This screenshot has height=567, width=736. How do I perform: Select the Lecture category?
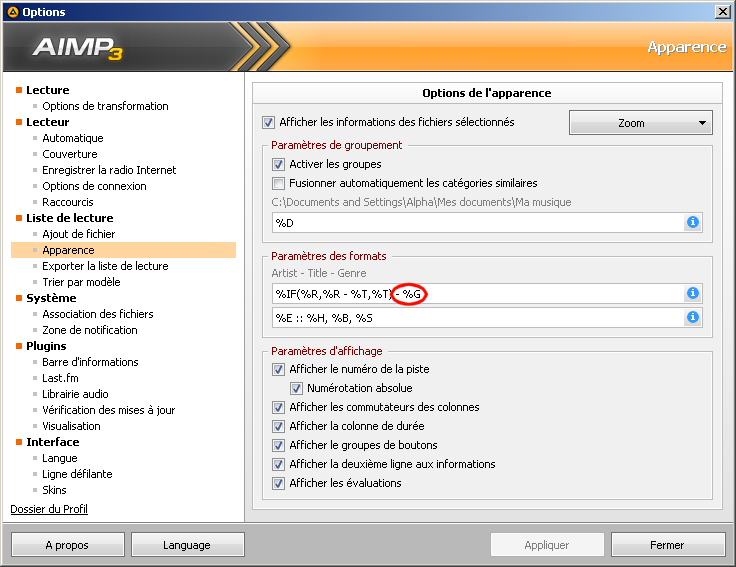click(48, 90)
